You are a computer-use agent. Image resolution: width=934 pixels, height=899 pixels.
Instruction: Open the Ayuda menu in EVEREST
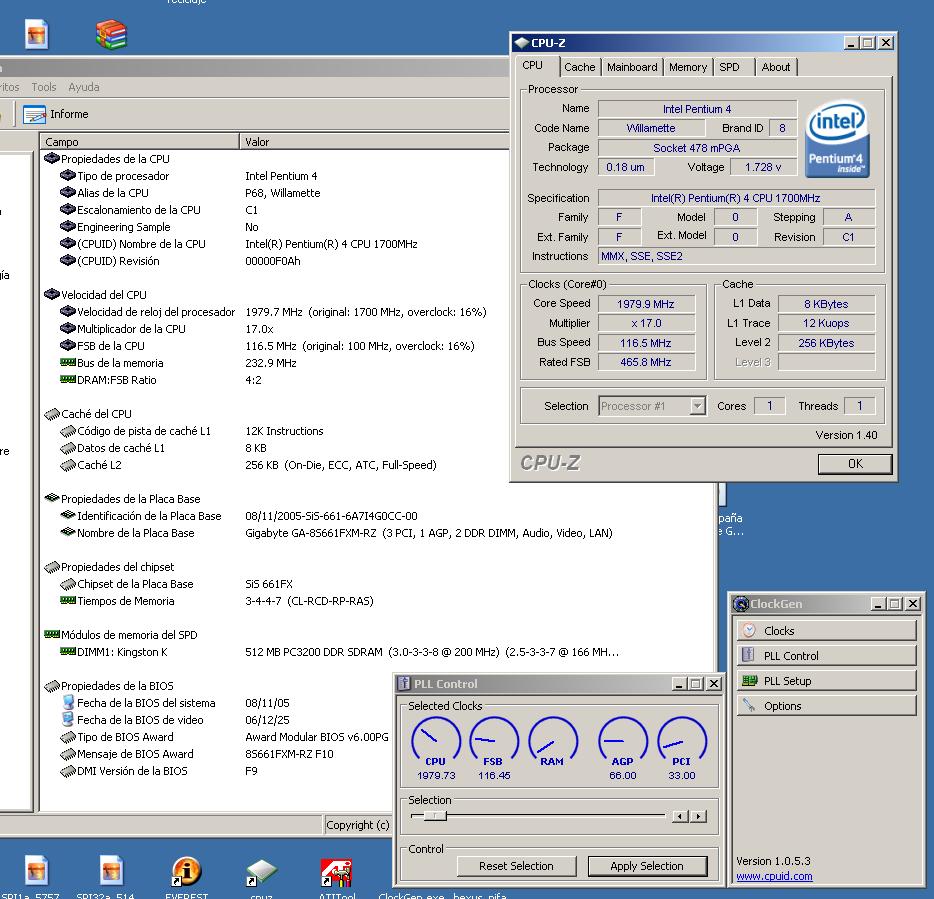click(83, 87)
